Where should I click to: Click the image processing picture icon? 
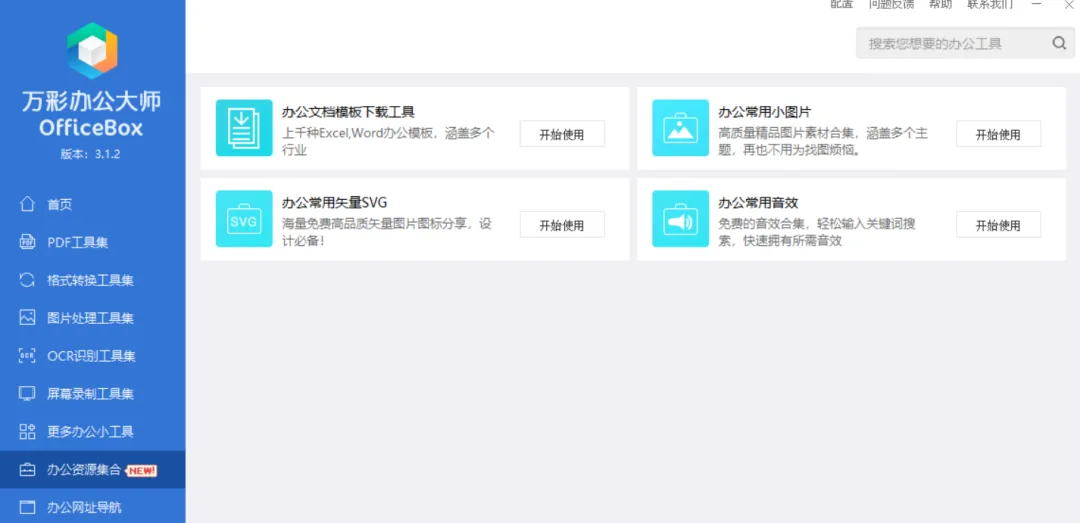27,318
